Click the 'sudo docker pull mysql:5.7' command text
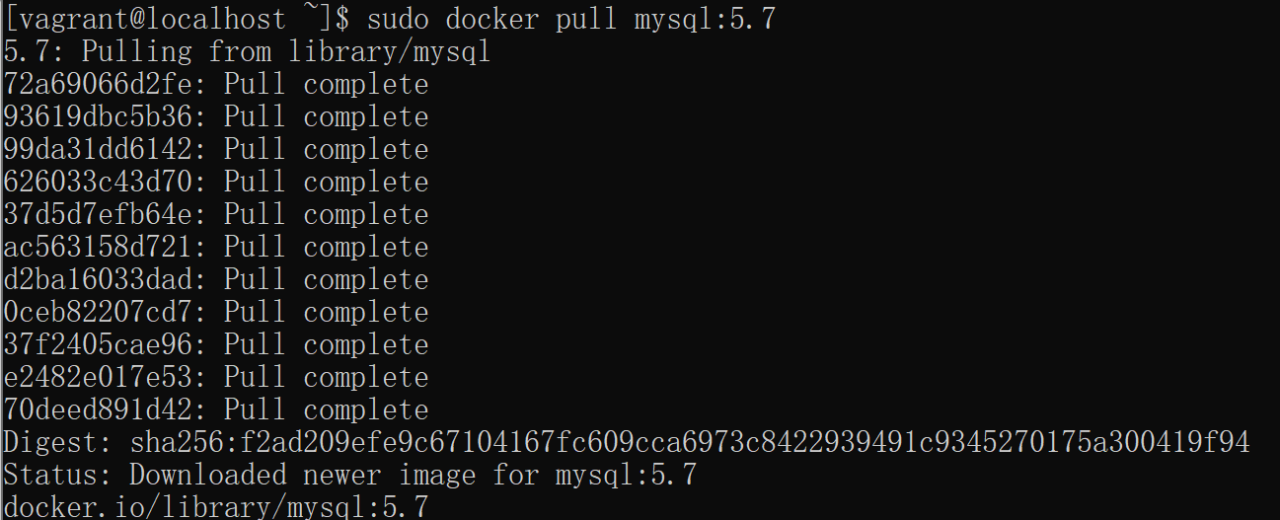Viewport: 1280px width, 520px height. [570, 19]
